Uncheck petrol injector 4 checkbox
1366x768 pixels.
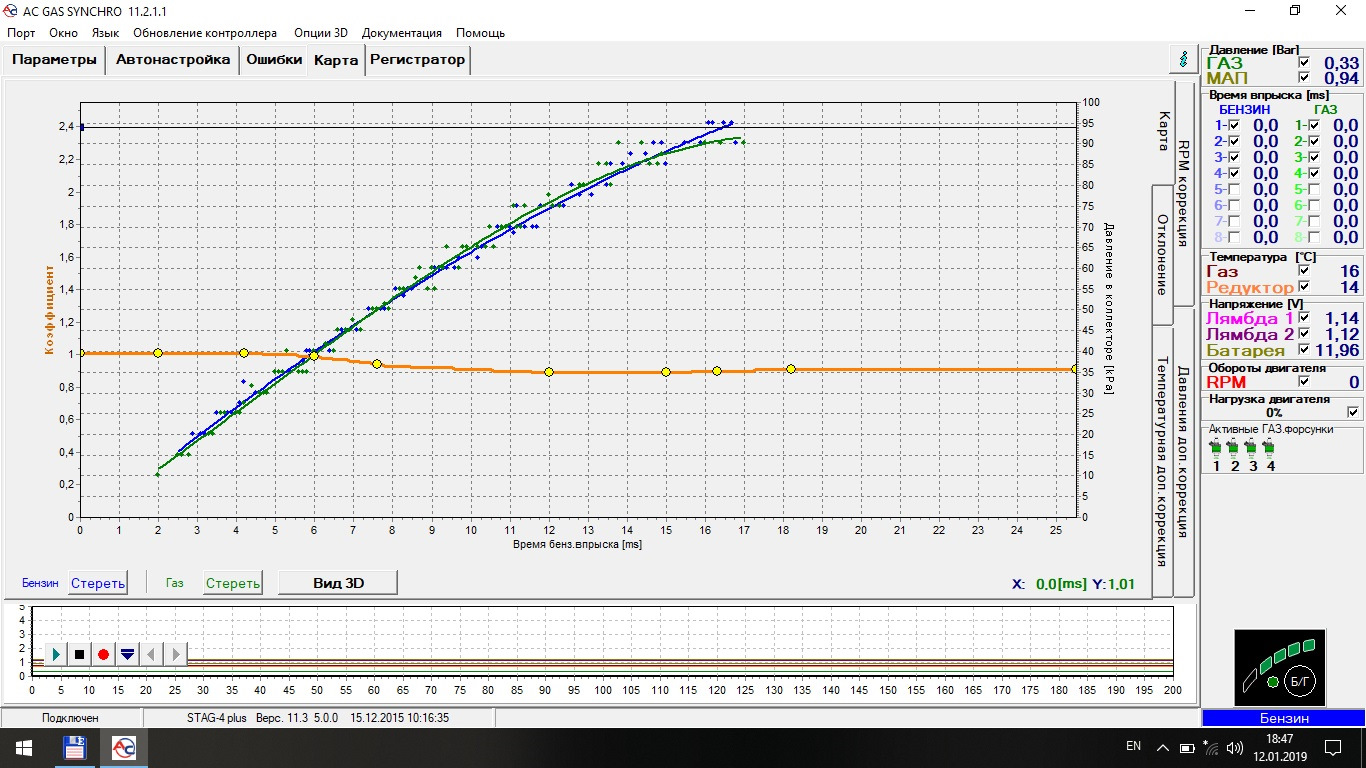(x=1234, y=173)
